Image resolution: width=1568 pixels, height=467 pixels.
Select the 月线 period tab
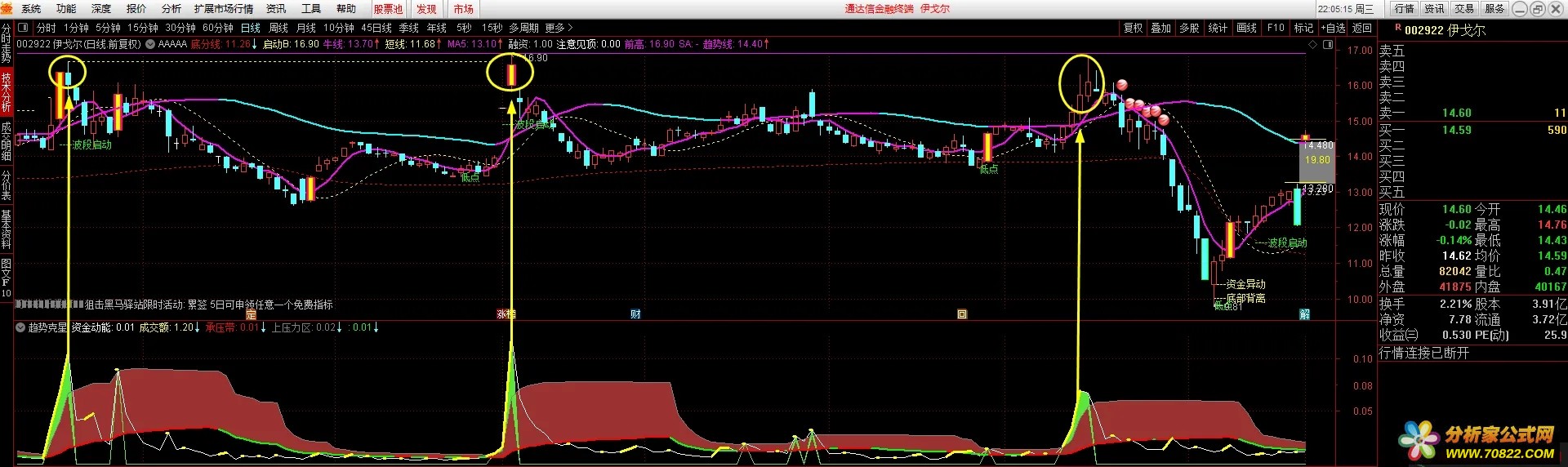click(306, 28)
